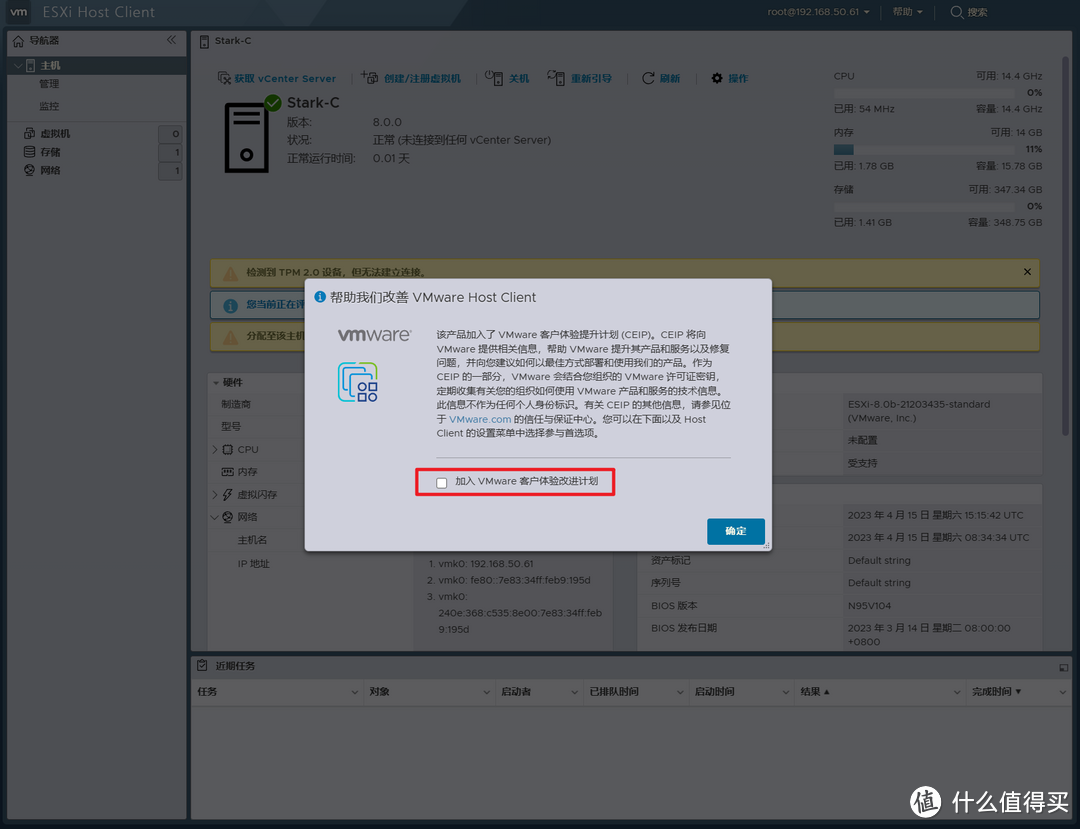Click the Stark-C host tab icon
This screenshot has height=829, width=1080.
pos(204,41)
